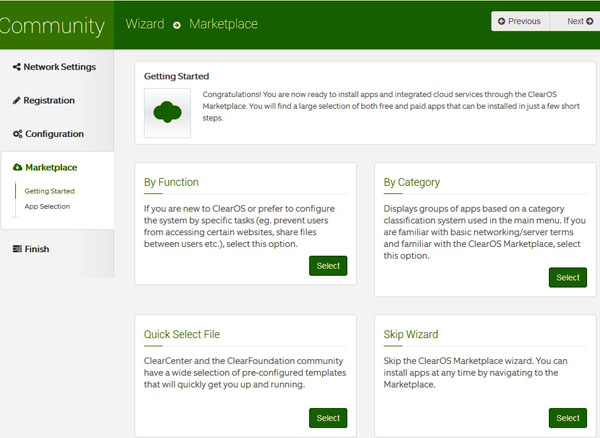Click the Configuration gears icon
Image resolution: width=600 pixels, height=438 pixels.
[x=18, y=134]
